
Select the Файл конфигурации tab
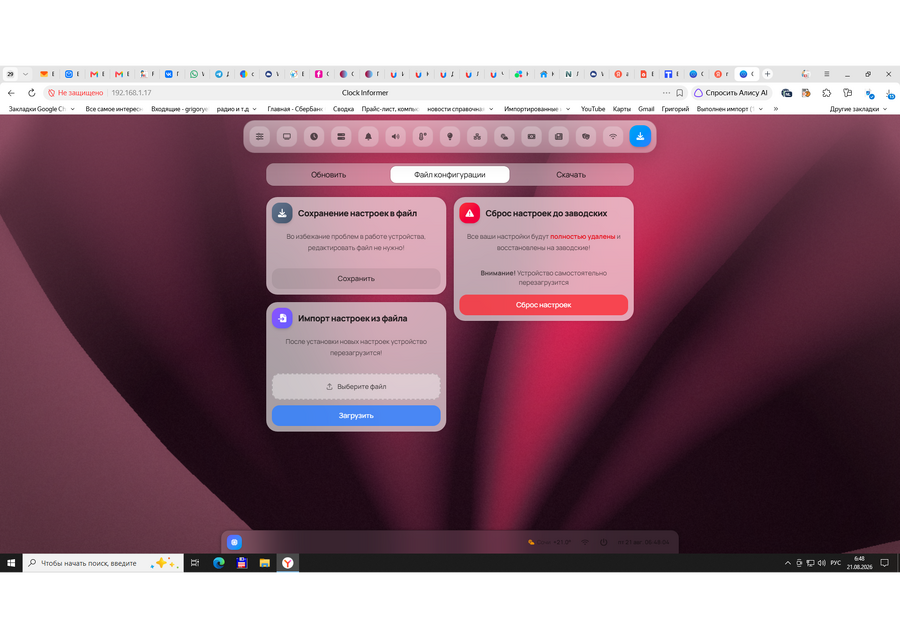click(450, 174)
